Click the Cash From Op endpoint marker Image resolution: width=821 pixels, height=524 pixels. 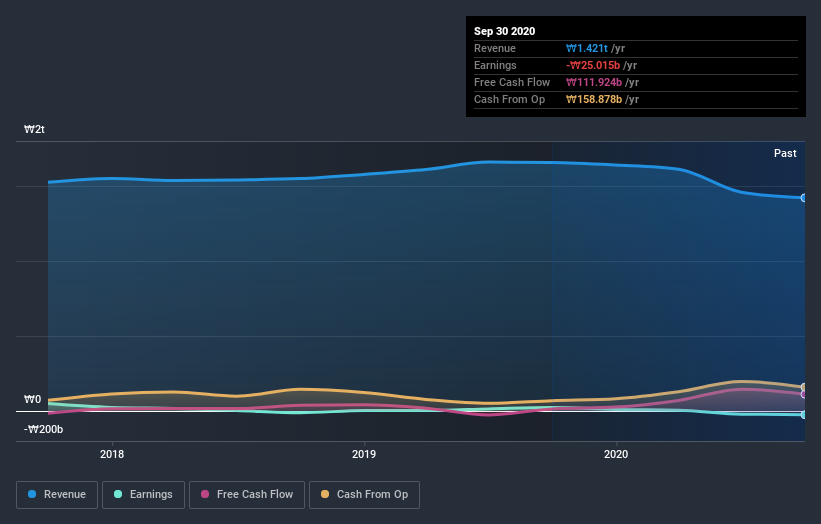(x=804, y=387)
